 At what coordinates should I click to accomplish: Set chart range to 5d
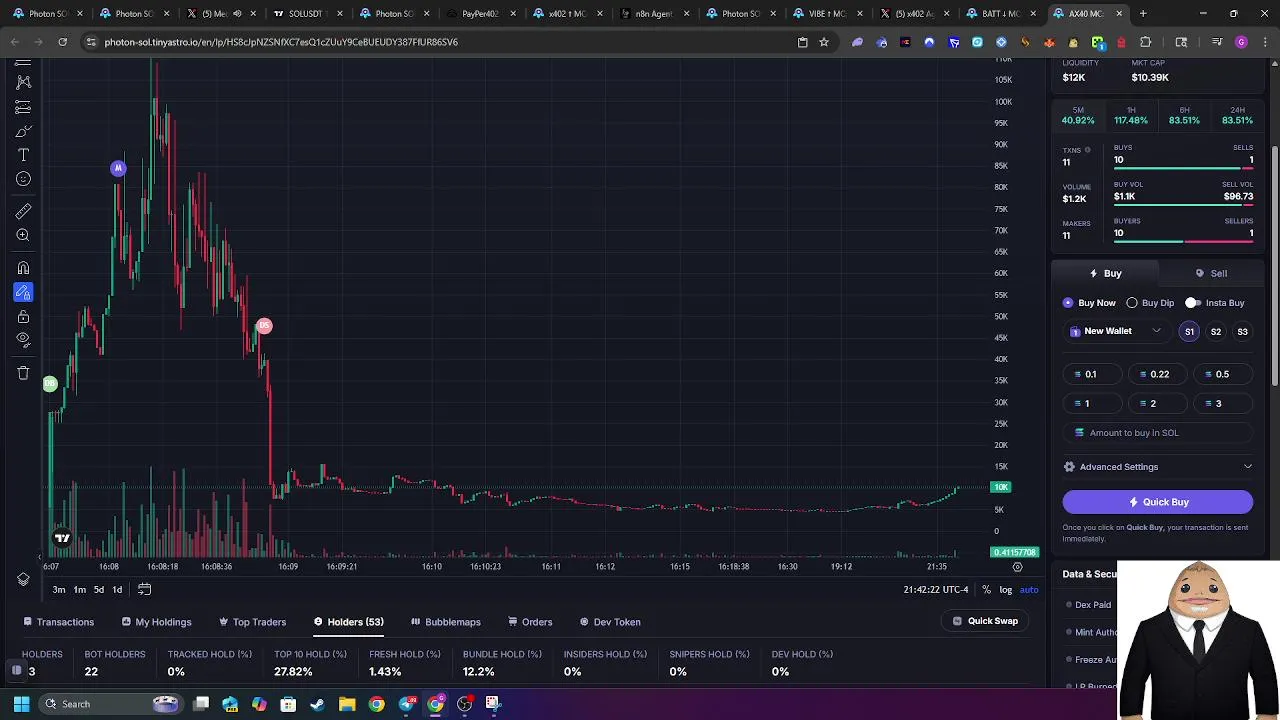point(98,589)
